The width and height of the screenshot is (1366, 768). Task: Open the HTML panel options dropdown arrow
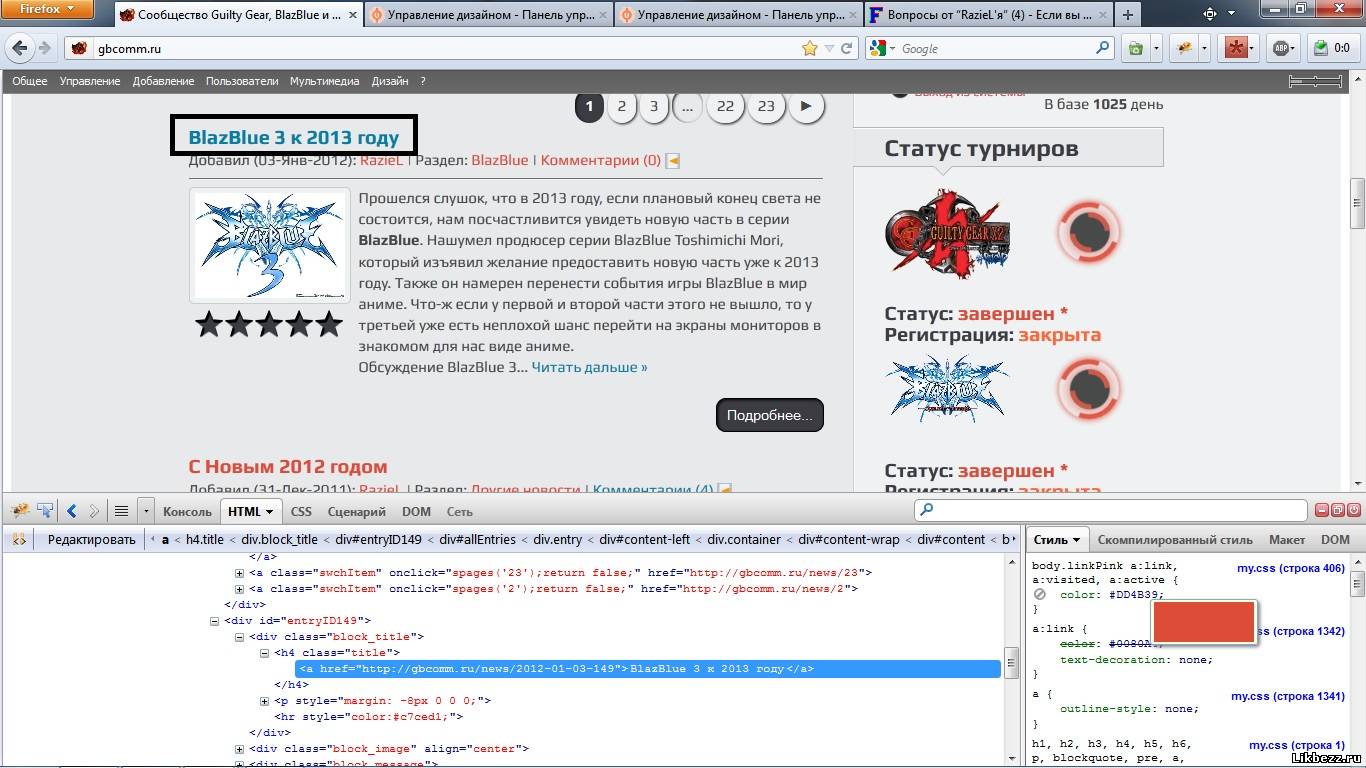click(x=269, y=512)
